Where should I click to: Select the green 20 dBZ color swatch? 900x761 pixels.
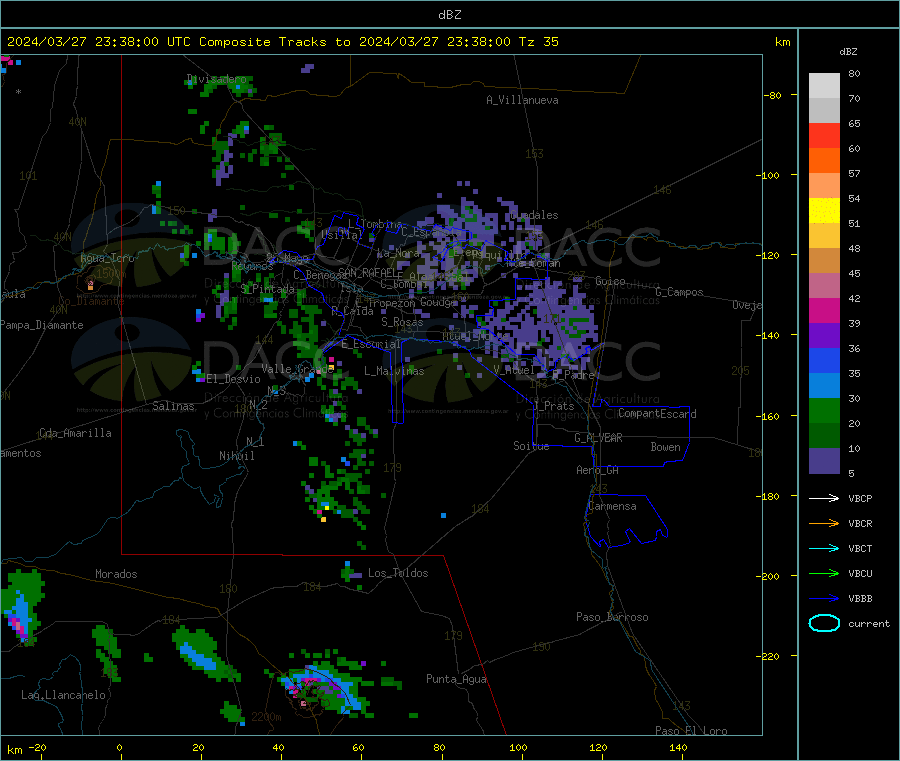coord(824,410)
